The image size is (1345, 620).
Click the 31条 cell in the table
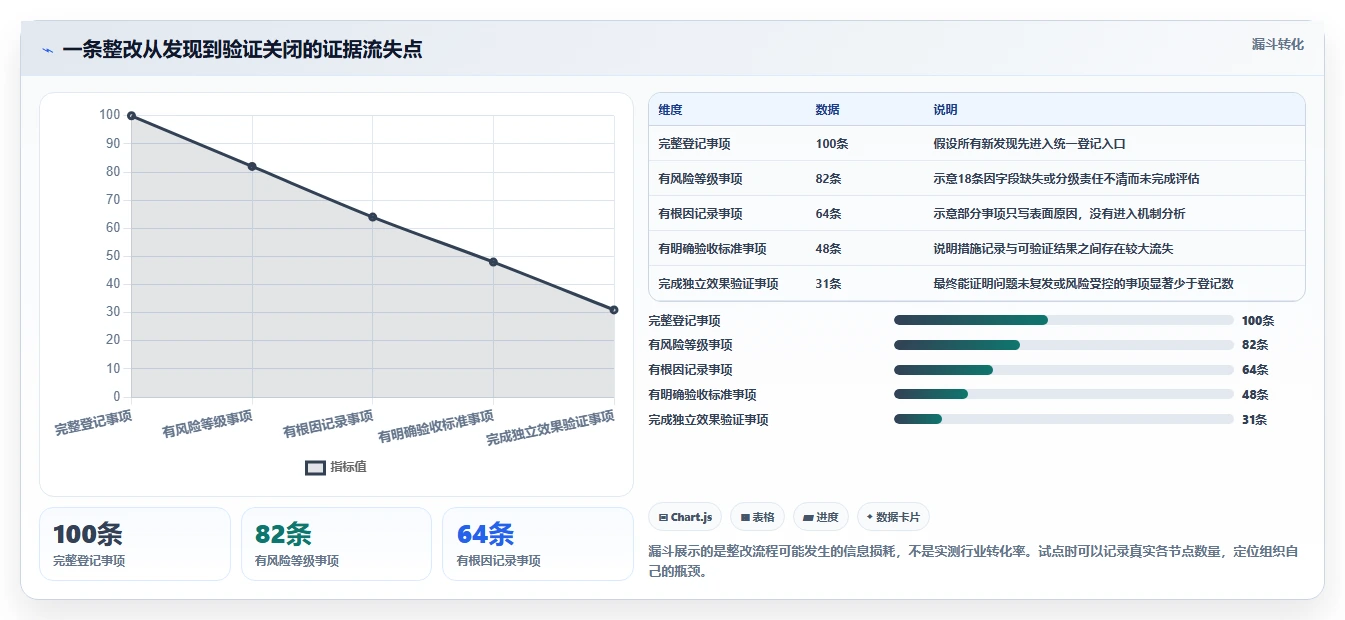[x=828, y=284]
